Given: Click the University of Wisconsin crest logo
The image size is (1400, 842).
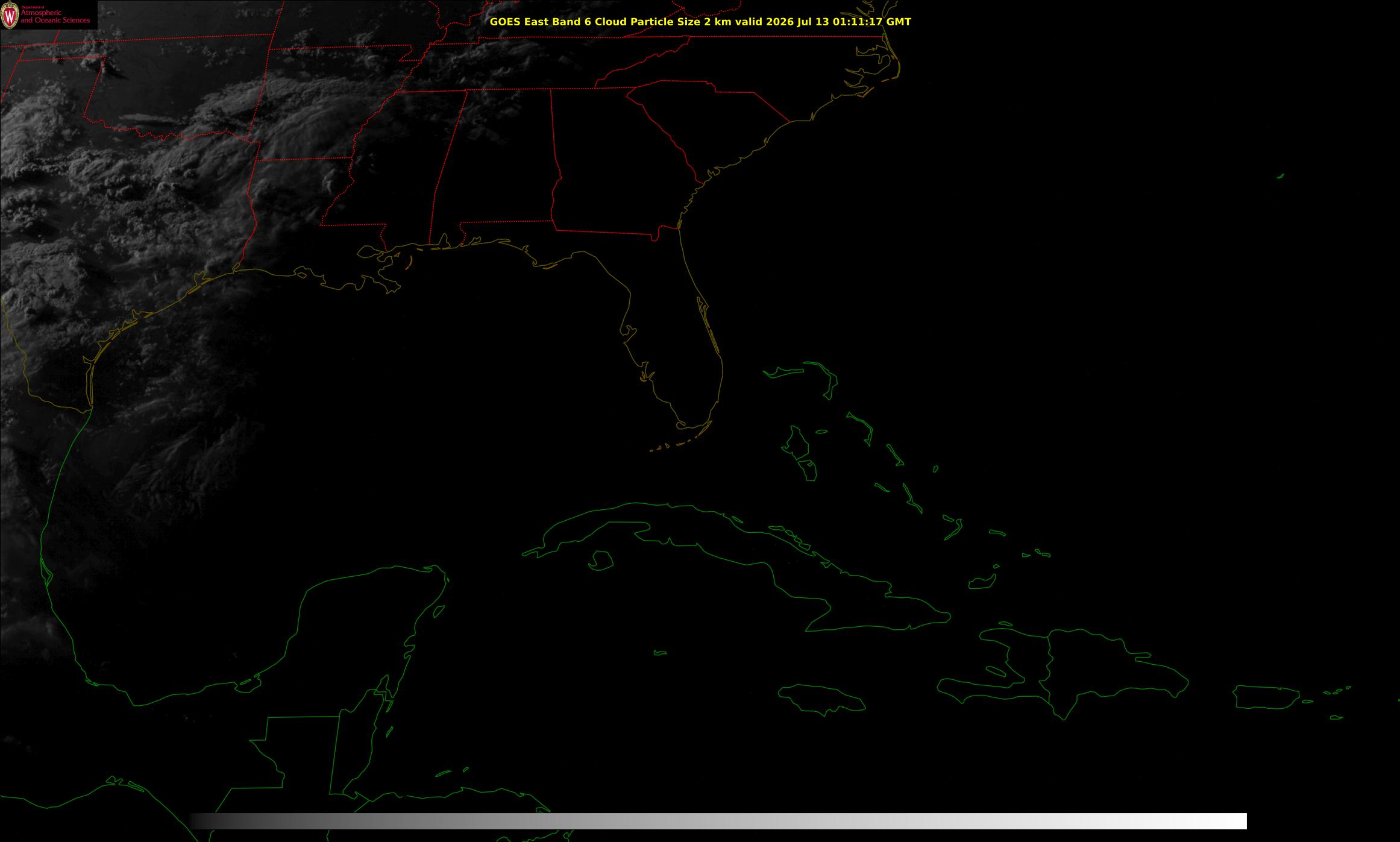Looking at the screenshot, I should point(10,14).
